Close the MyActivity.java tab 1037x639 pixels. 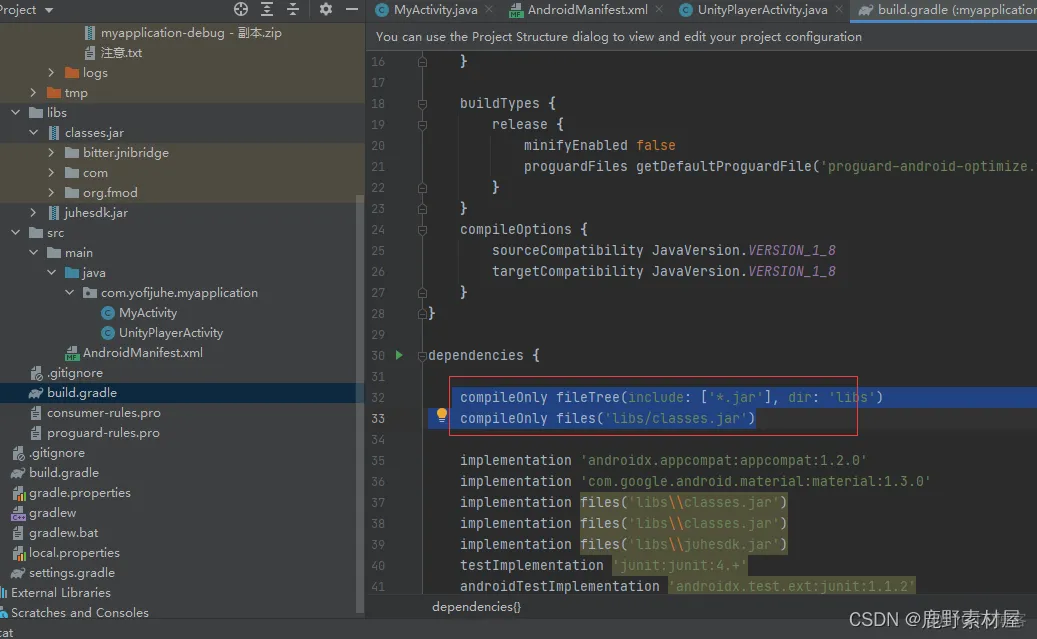click(x=489, y=9)
